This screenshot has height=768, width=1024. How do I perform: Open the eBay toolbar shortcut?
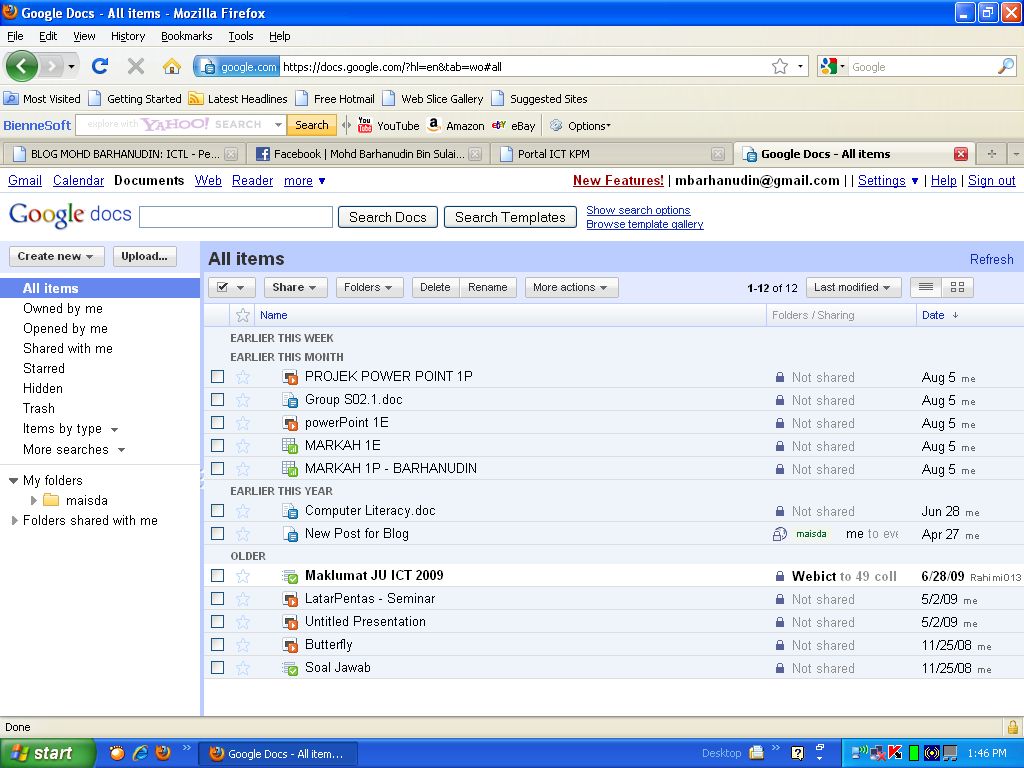[514, 125]
